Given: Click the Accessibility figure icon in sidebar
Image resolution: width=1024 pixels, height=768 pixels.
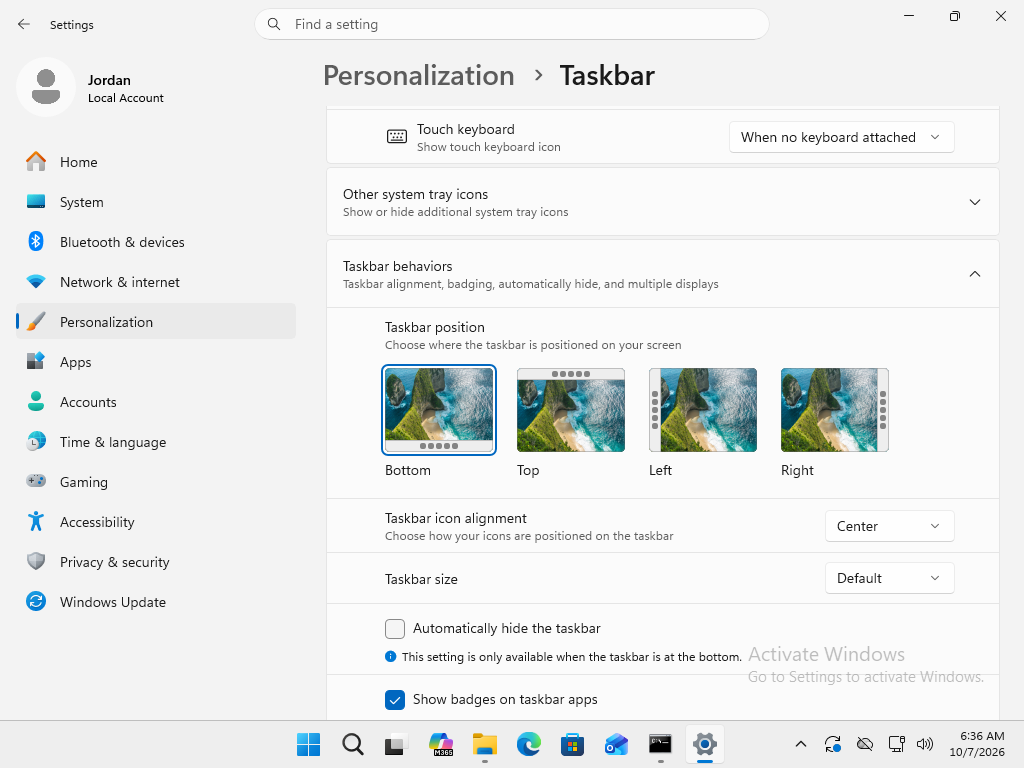Looking at the screenshot, I should point(36,521).
